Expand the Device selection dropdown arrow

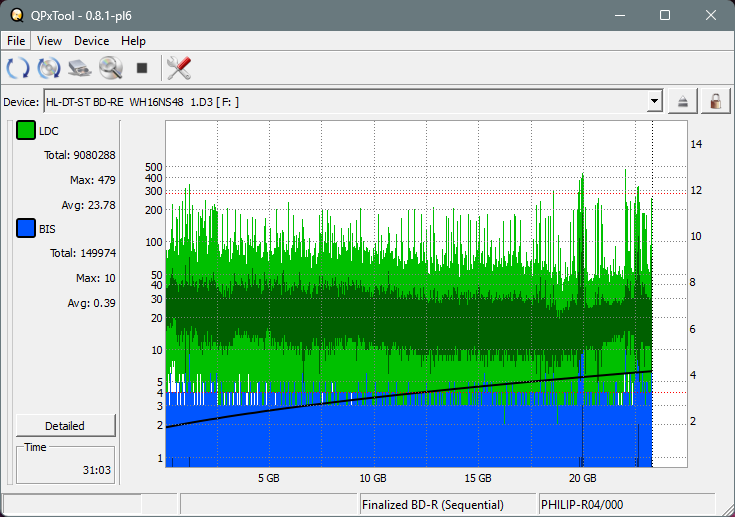click(x=654, y=102)
